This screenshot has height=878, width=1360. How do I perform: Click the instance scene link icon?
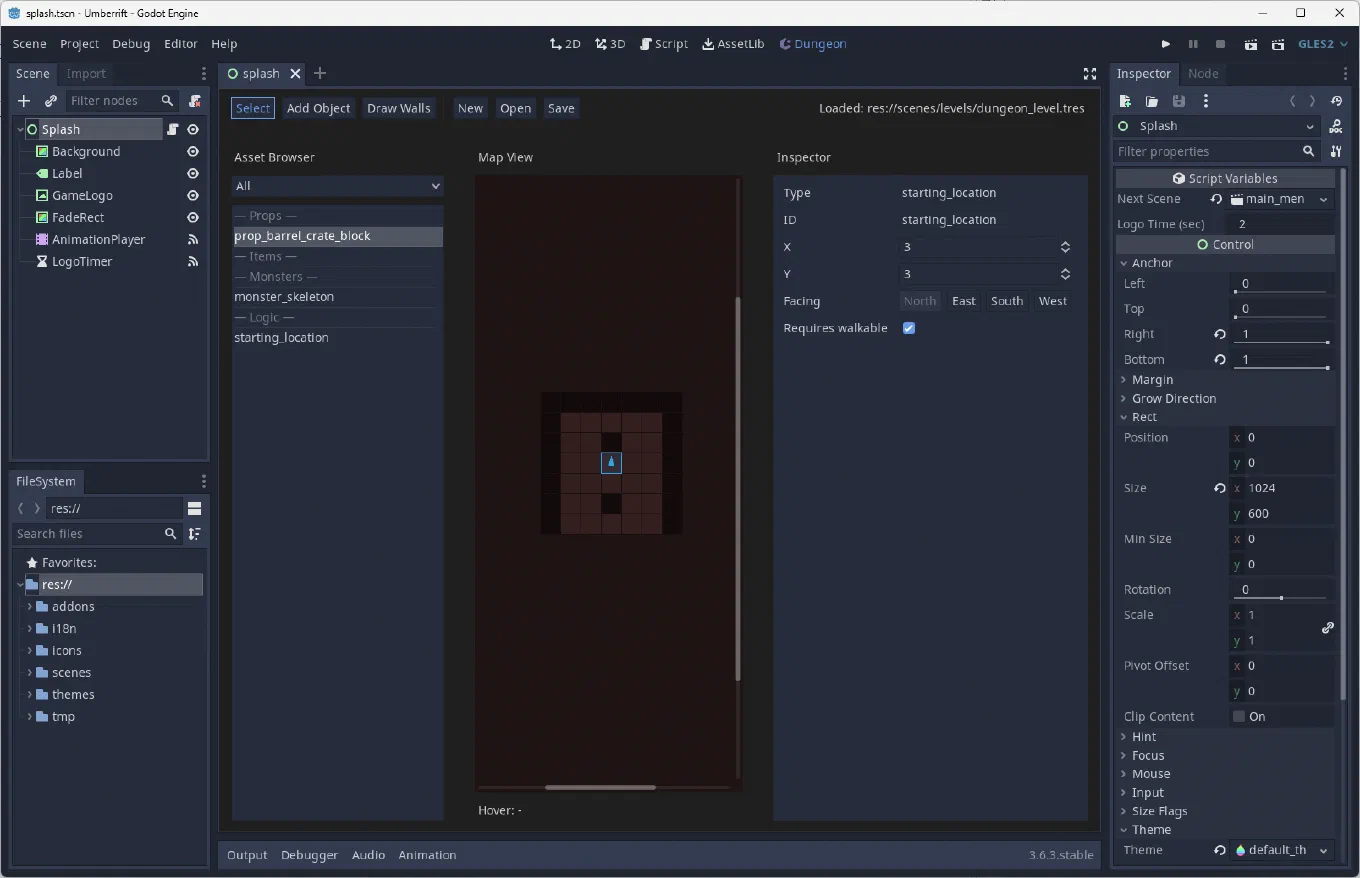51,101
